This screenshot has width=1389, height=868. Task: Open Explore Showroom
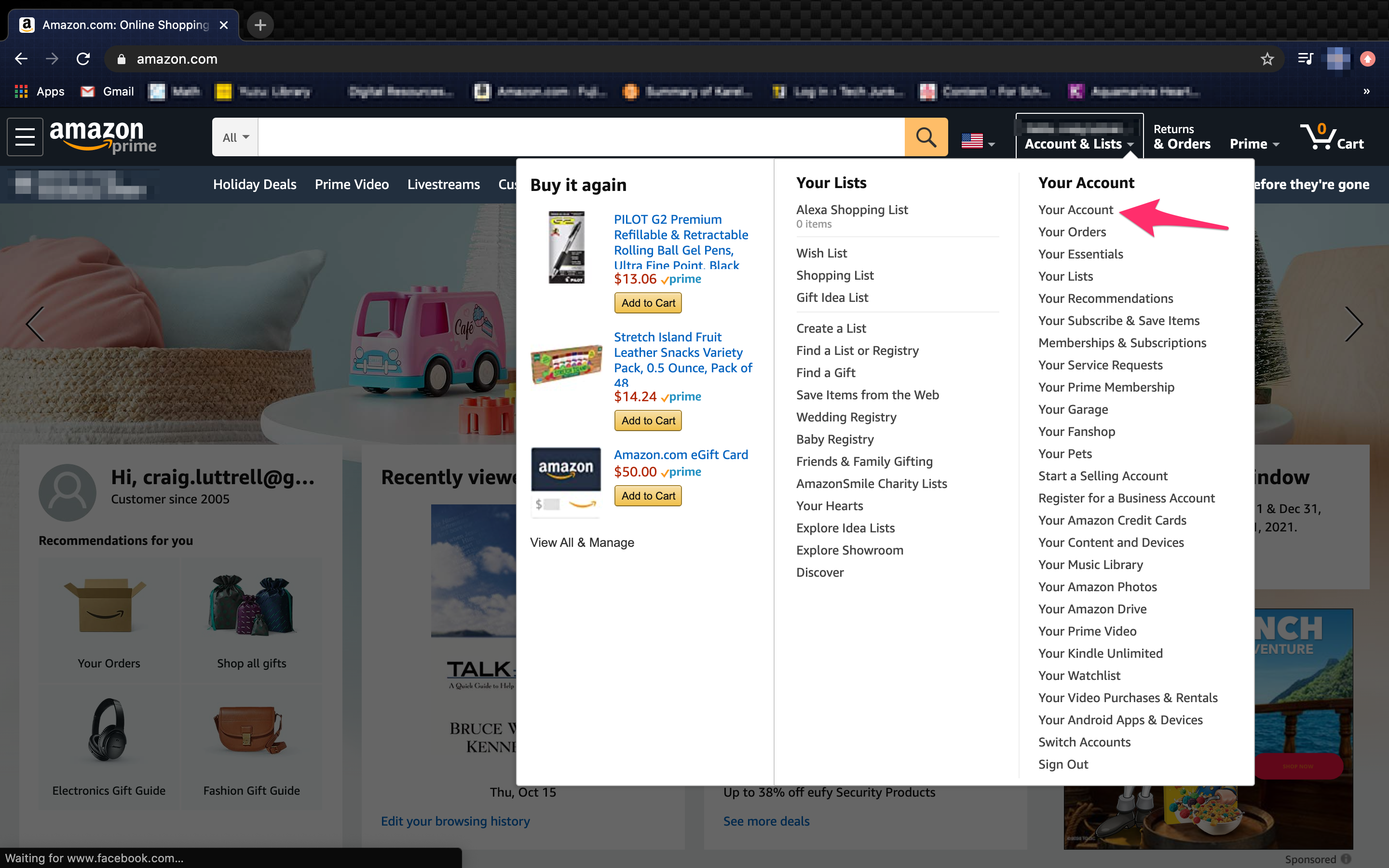tap(849, 550)
